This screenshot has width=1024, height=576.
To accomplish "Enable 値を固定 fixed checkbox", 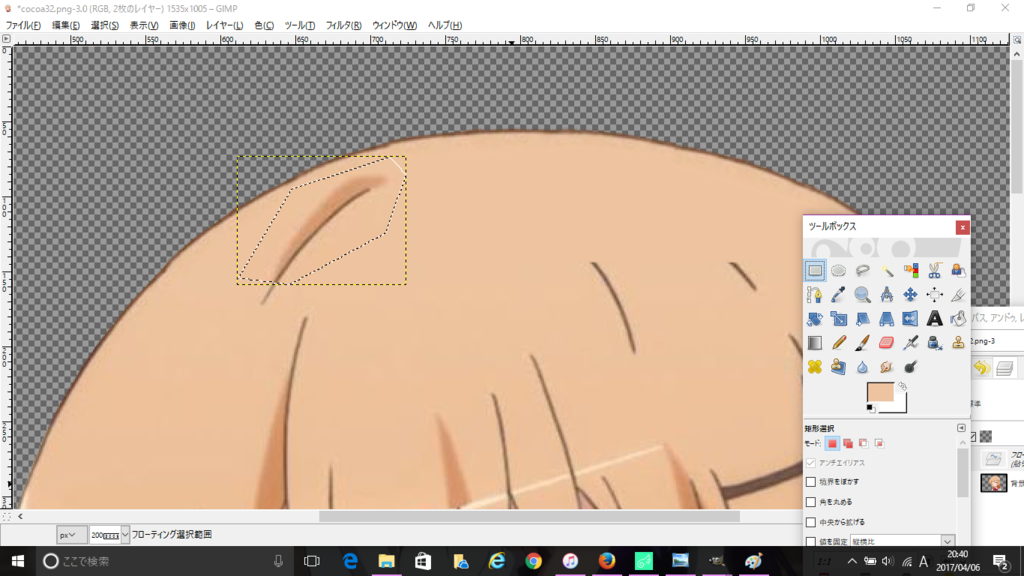I will pos(811,541).
